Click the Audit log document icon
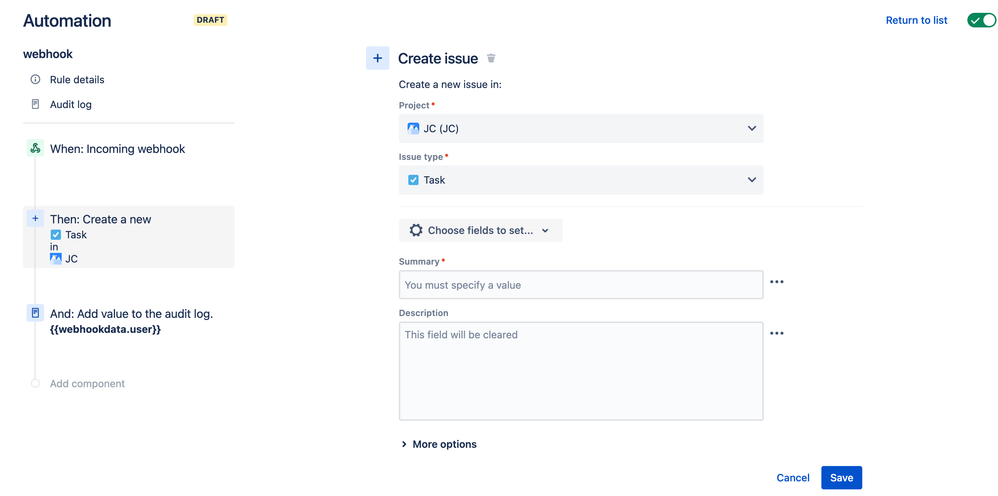Image resolution: width=998 pixels, height=496 pixels. (36, 104)
